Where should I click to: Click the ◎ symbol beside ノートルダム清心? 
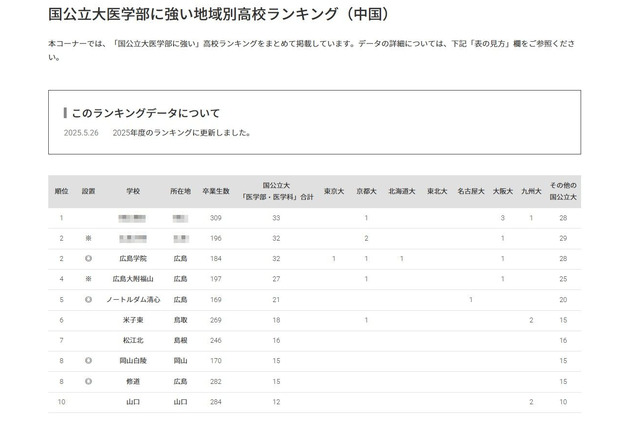(88, 299)
